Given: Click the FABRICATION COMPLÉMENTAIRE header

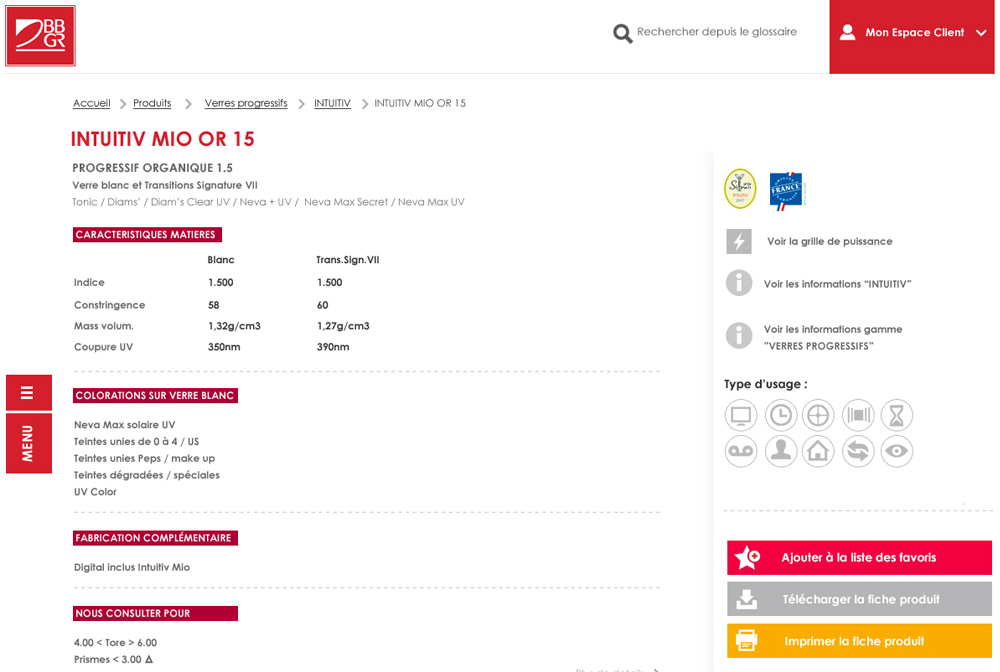Looking at the screenshot, I should 155,538.
